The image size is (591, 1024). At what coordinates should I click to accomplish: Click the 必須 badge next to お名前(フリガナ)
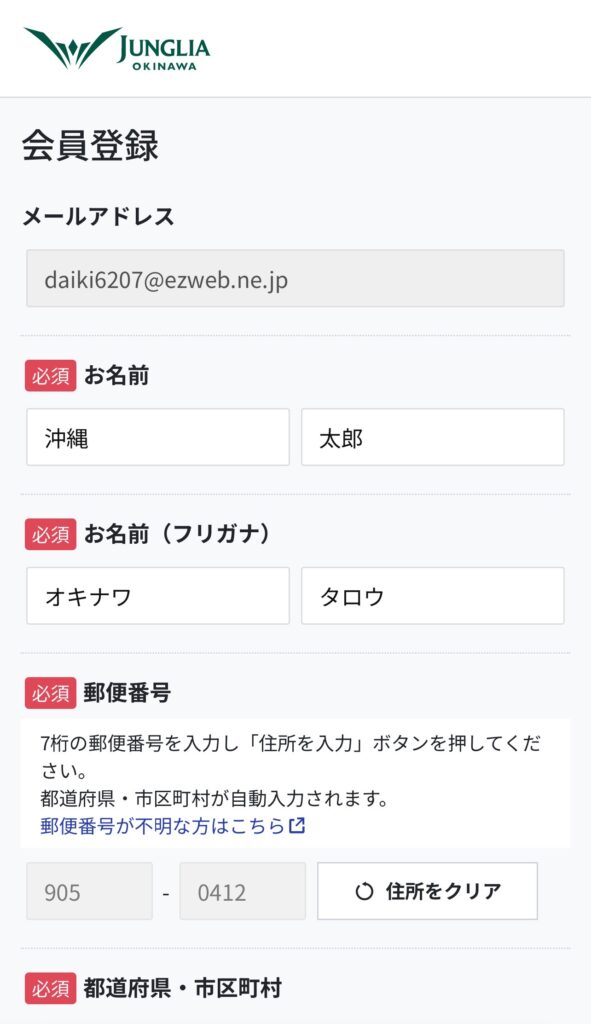tap(50, 535)
